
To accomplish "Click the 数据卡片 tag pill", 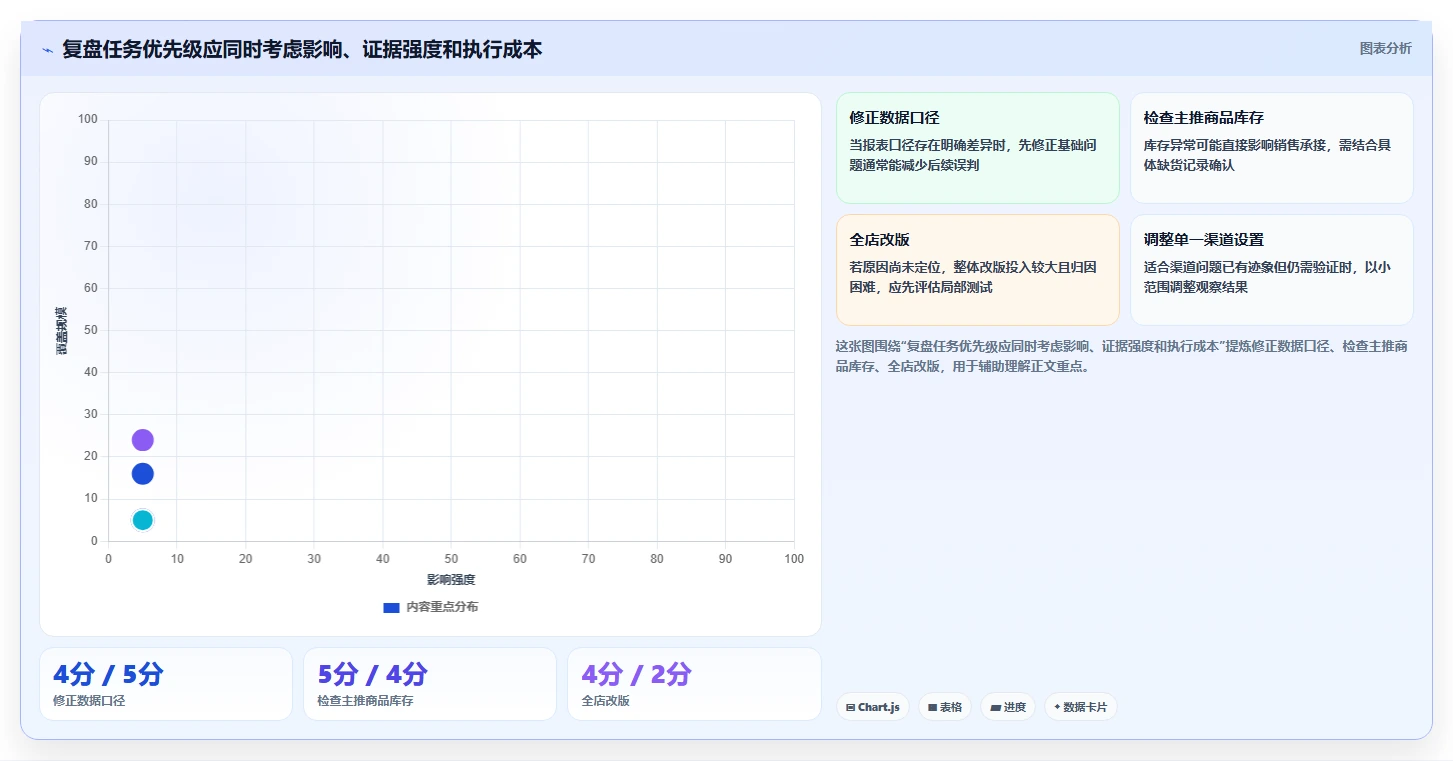I will (1081, 707).
